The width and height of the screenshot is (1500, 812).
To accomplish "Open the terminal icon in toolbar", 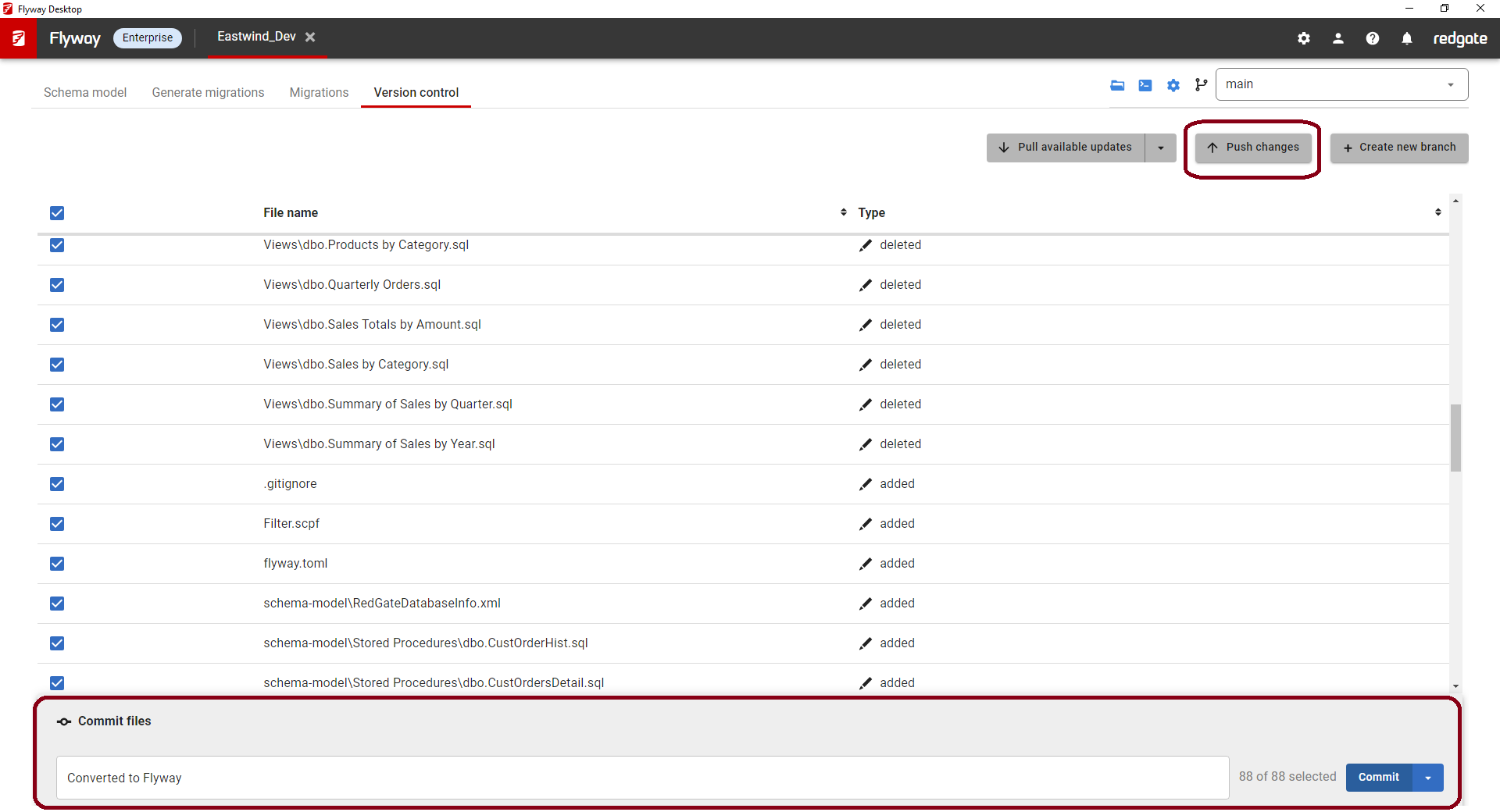I will tap(1145, 85).
